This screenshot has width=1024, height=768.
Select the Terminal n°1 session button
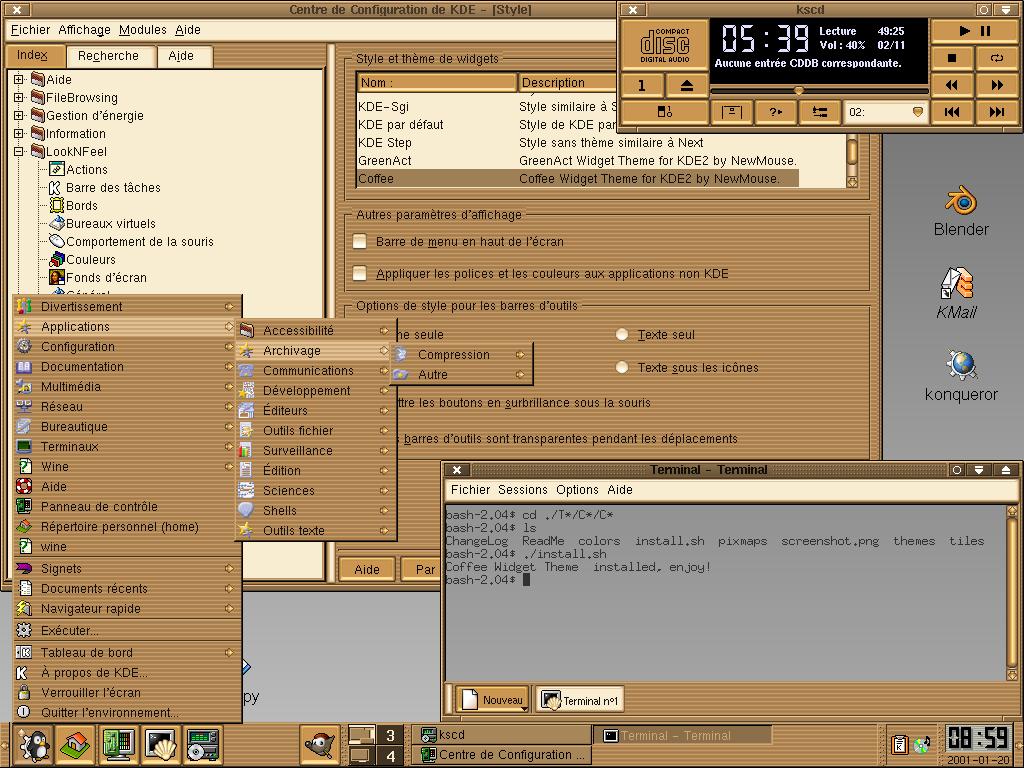(579, 700)
